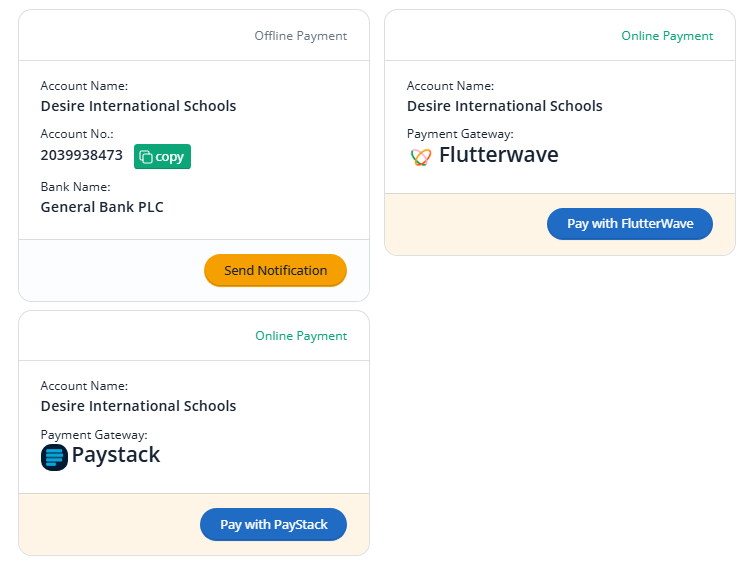Click the Offline Payment card header label
Screen dimensions: 751x571
(300, 36)
